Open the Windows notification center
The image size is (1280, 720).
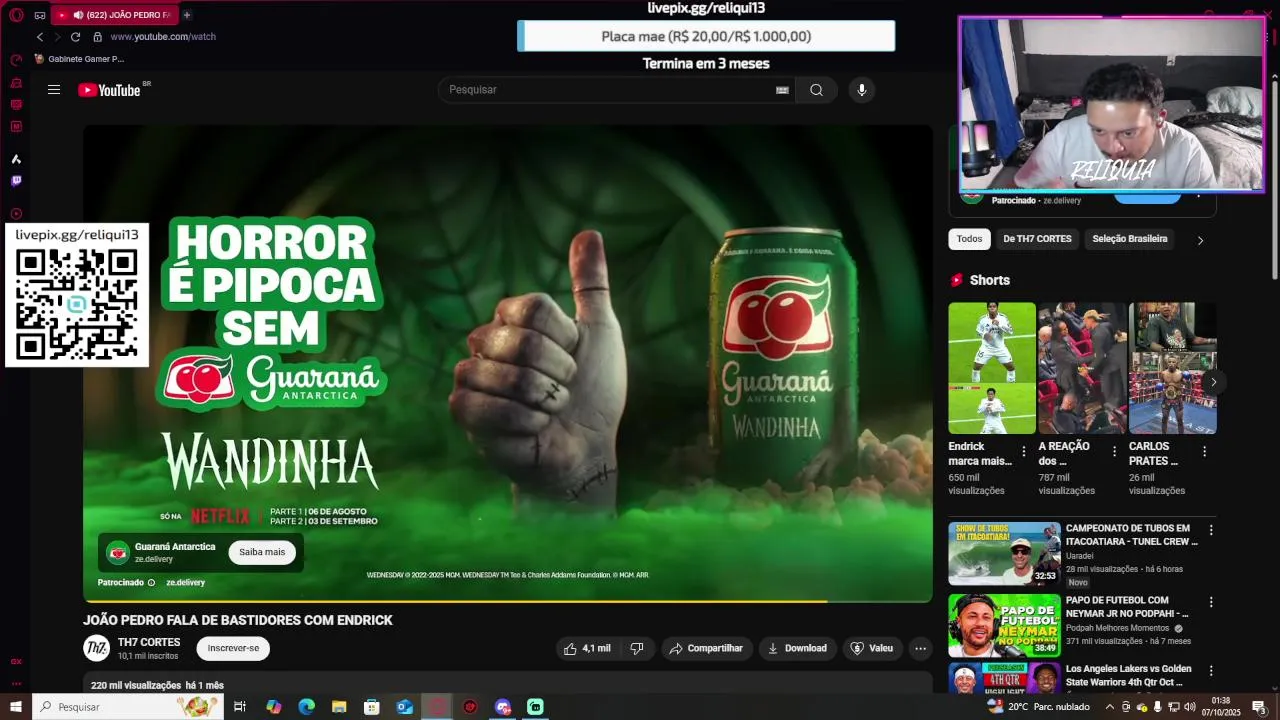click(1259, 707)
